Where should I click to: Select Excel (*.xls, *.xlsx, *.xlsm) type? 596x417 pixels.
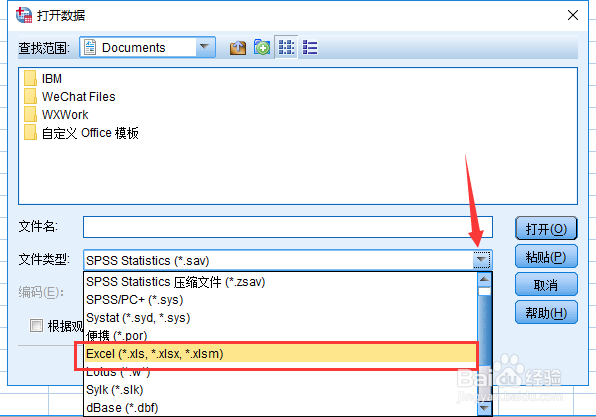pyautogui.click(x=281, y=354)
